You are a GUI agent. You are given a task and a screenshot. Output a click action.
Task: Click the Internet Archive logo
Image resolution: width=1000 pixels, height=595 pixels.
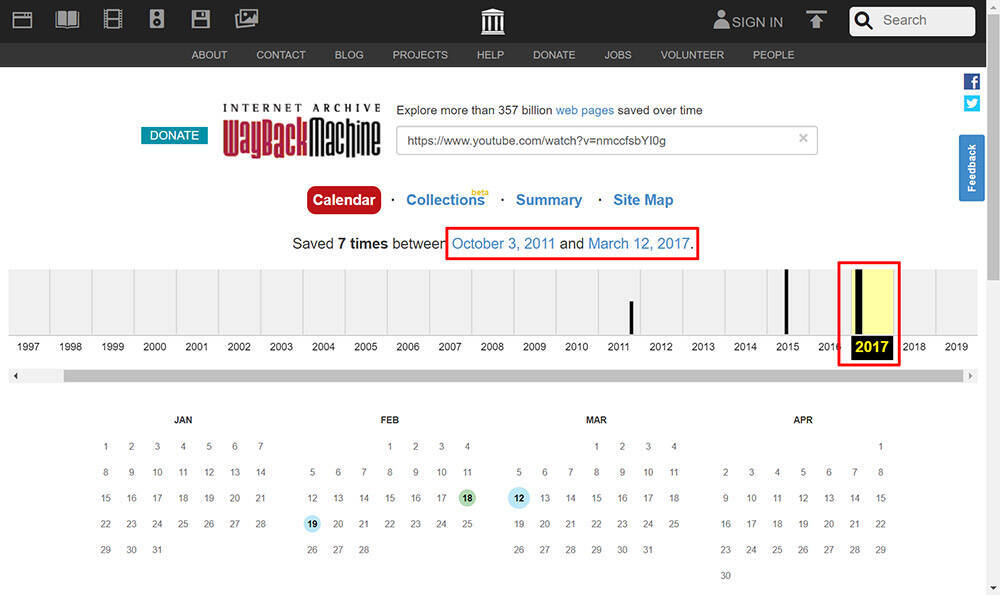click(493, 21)
